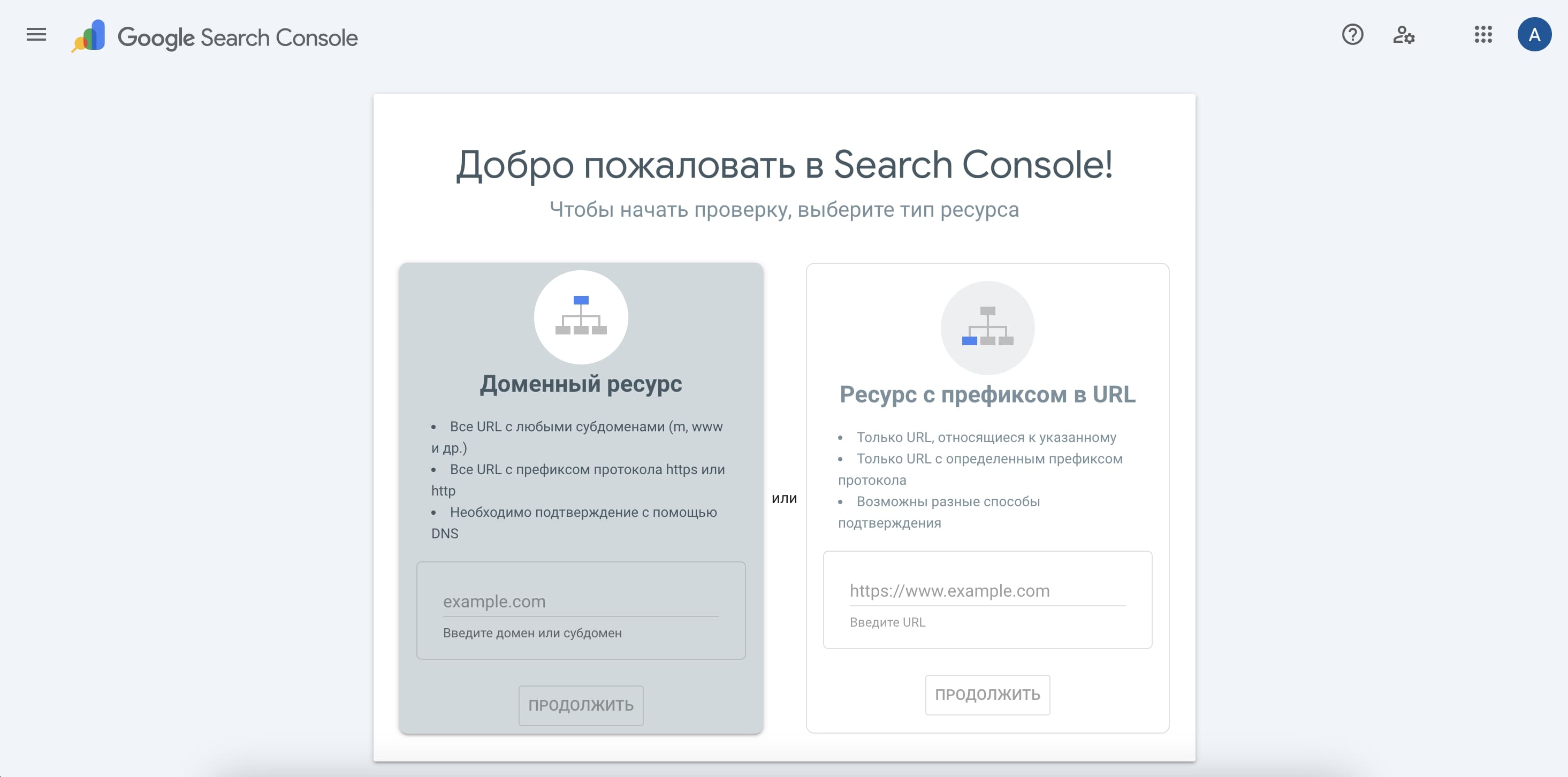The image size is (1568, 777).
Task: Click the text 'Введите домен или субдомен'
Action: pyautogui.click(x=532, y=633)
